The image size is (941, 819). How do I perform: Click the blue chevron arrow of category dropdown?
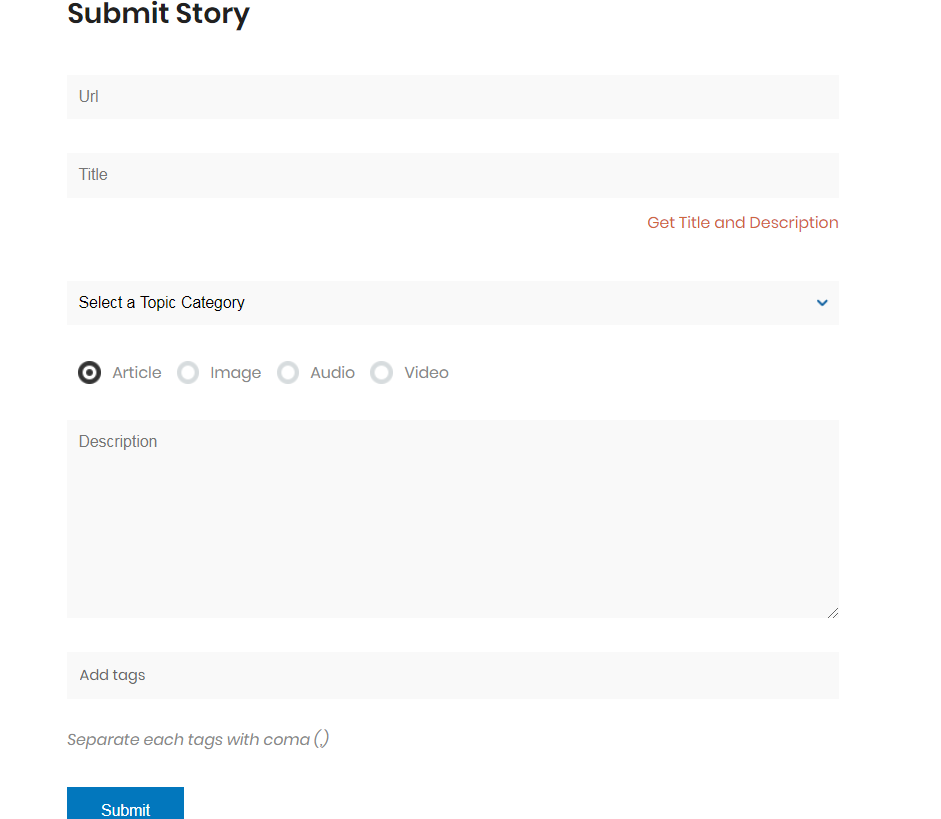pyautogui.click(x=822, y=303)
